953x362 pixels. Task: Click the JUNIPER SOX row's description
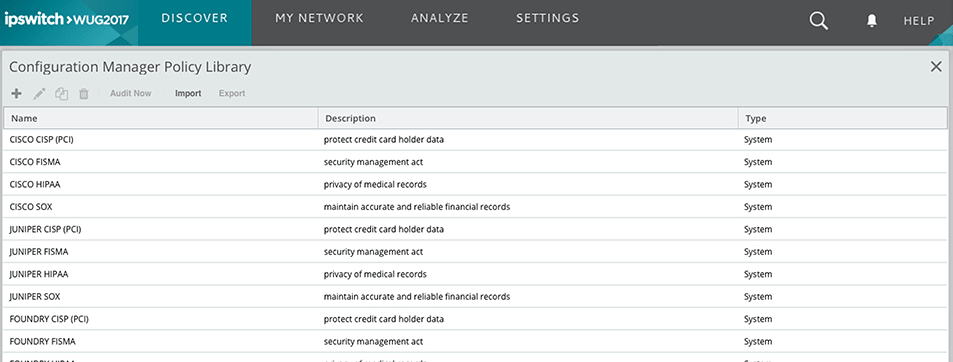tap(416, 297)
